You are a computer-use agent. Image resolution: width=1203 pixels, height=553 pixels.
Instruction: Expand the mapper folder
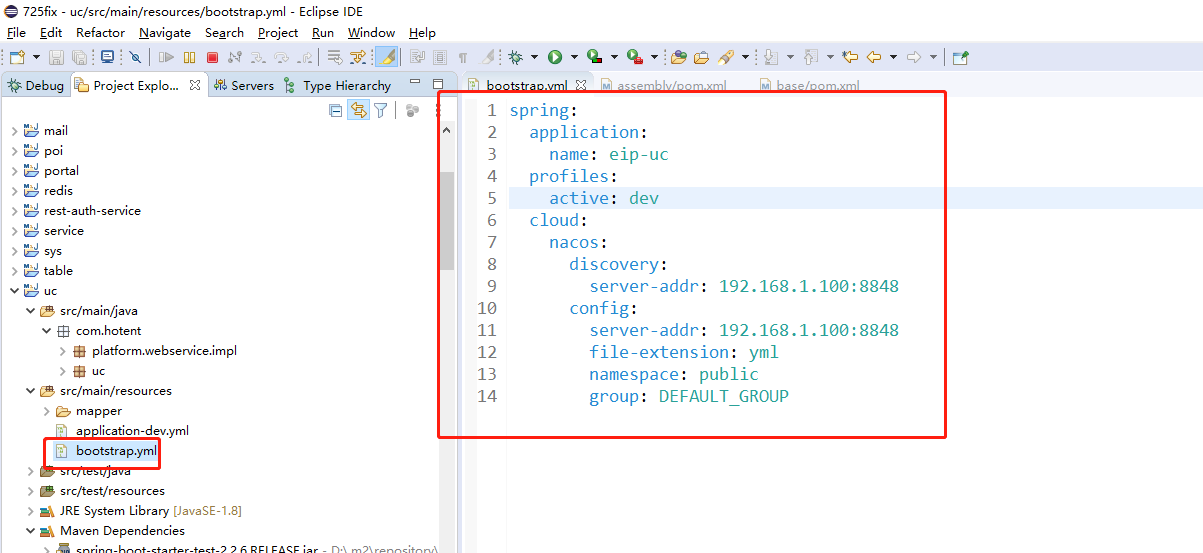tap(47, 411)
